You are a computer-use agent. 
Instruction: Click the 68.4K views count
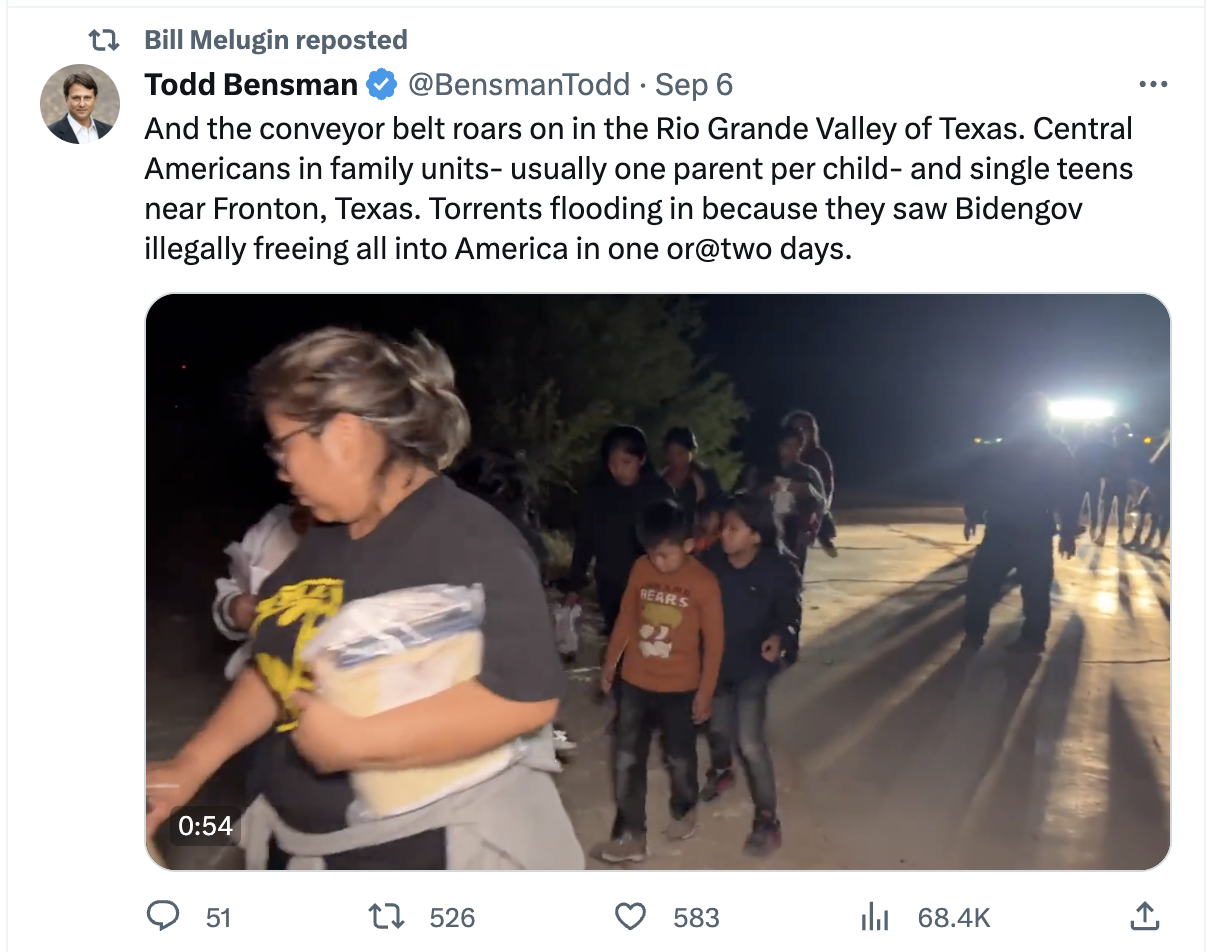(x=954, y=917)
